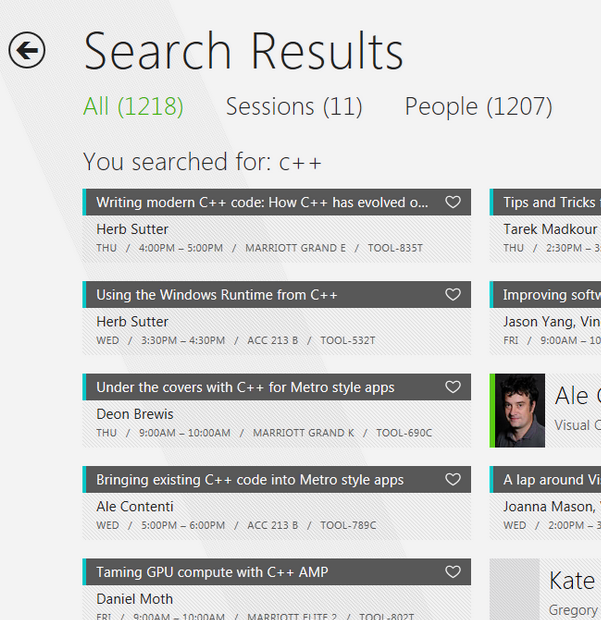Switch to the All (1218) tab
Viewport: 601px width, 620px height.
coord(133,106)
